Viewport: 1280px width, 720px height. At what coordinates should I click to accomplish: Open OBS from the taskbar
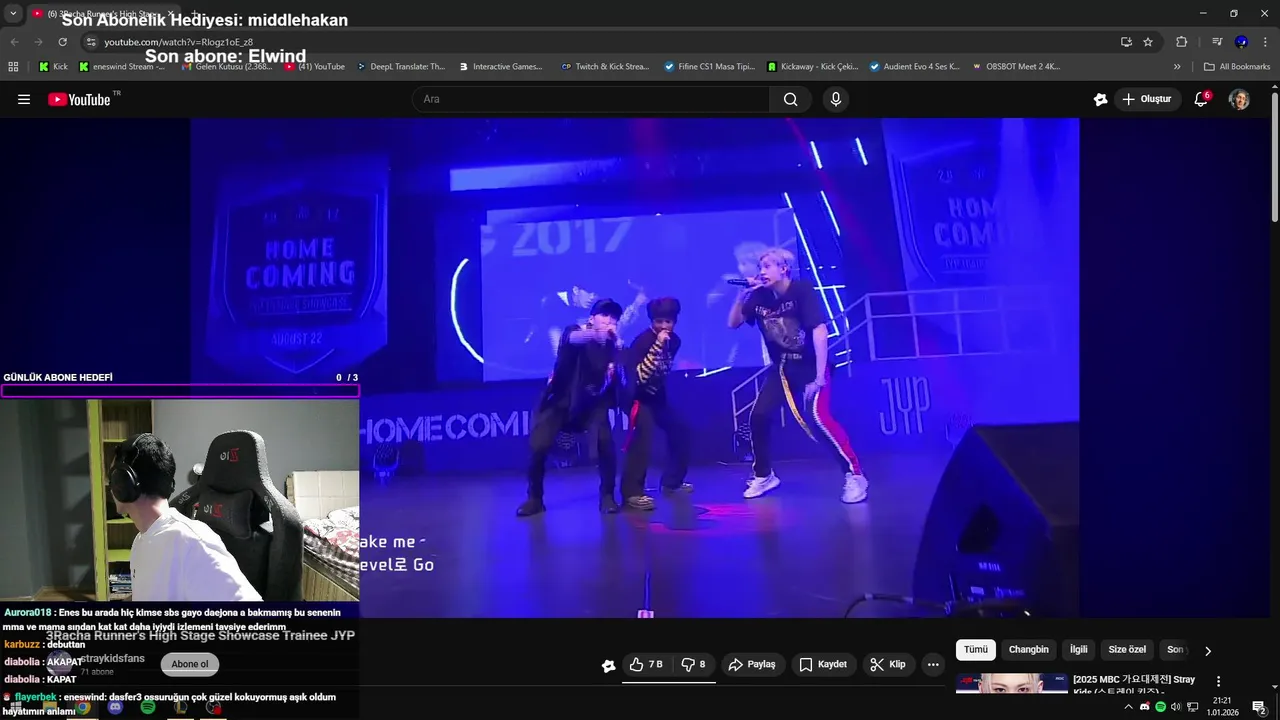(213, 708)
